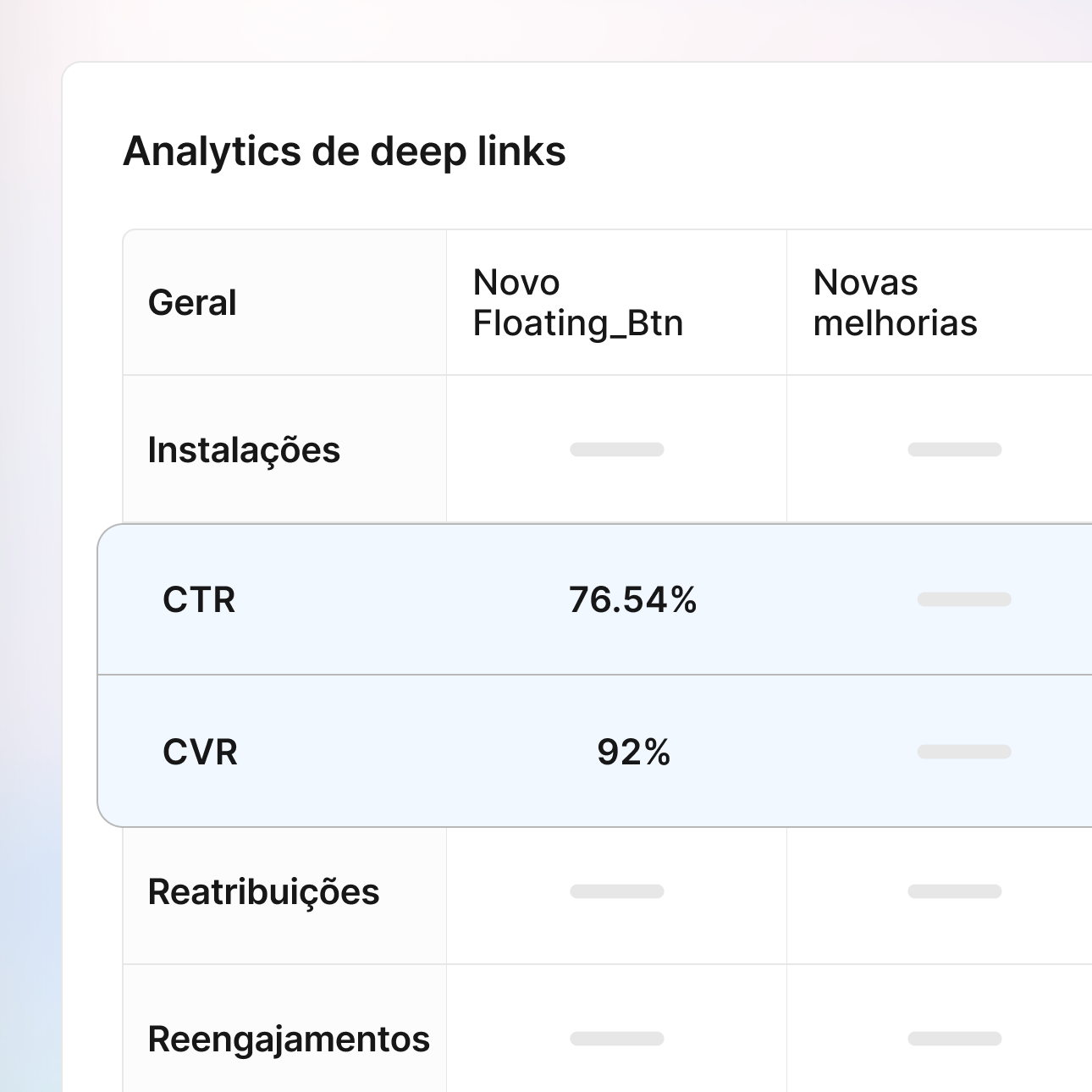Click the "Analytics de deep links" title
Image resolution: width=1092 pixels, height=1092 pixels.
[345, 152]
